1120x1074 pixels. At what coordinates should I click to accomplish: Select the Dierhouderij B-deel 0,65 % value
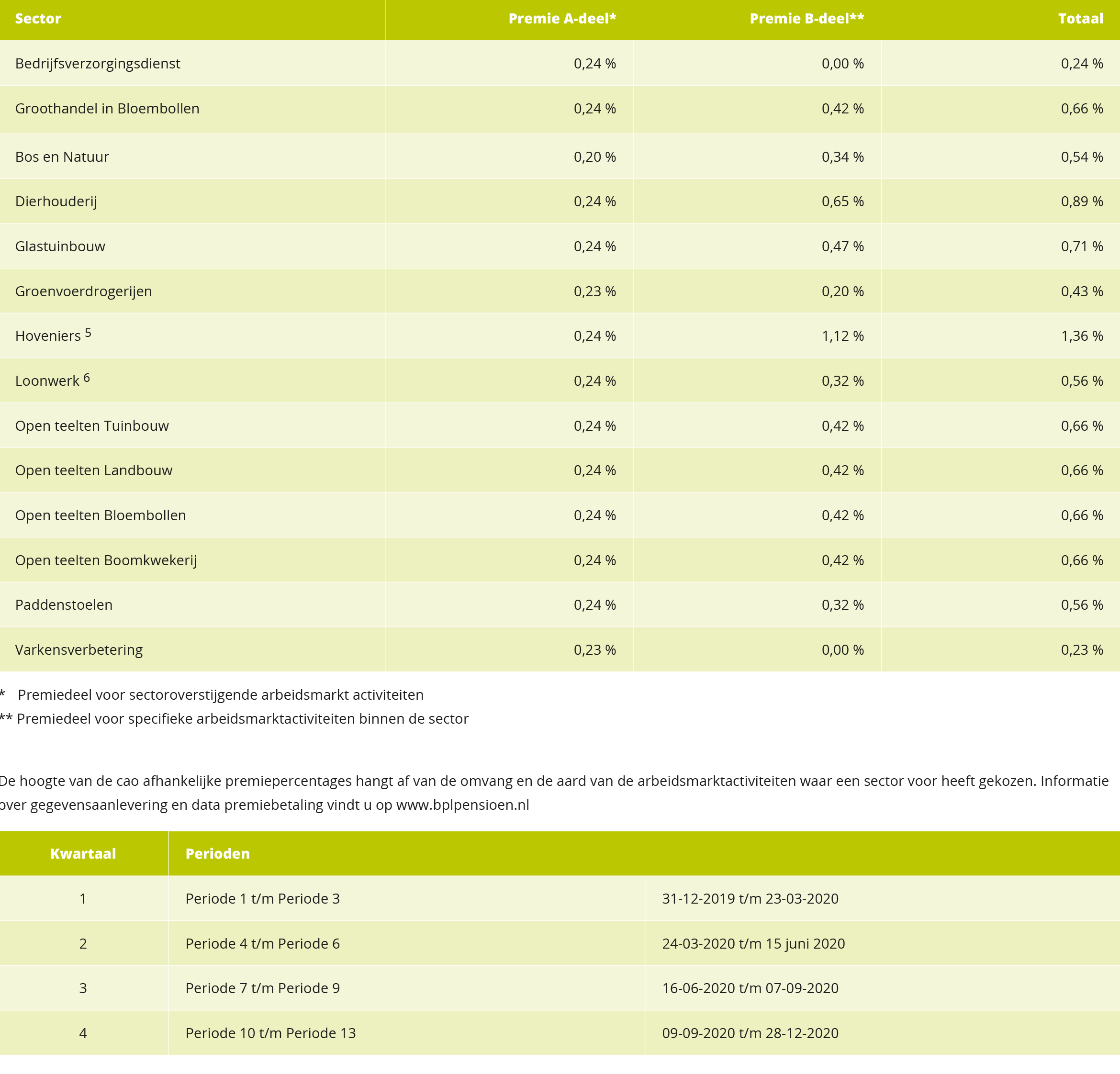[842, 201]
